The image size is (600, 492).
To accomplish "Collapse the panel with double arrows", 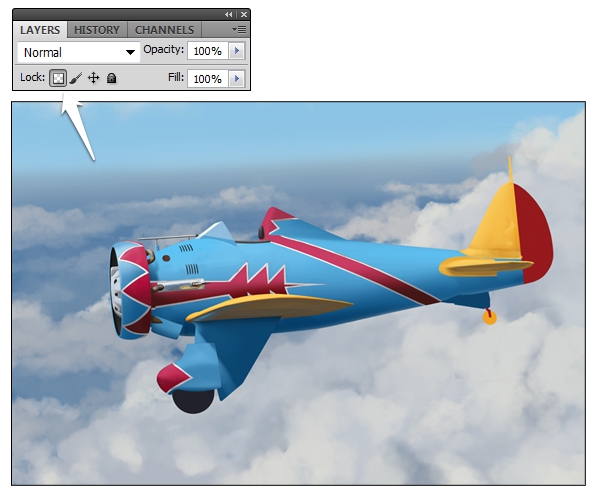I will (x=228, y=15).
